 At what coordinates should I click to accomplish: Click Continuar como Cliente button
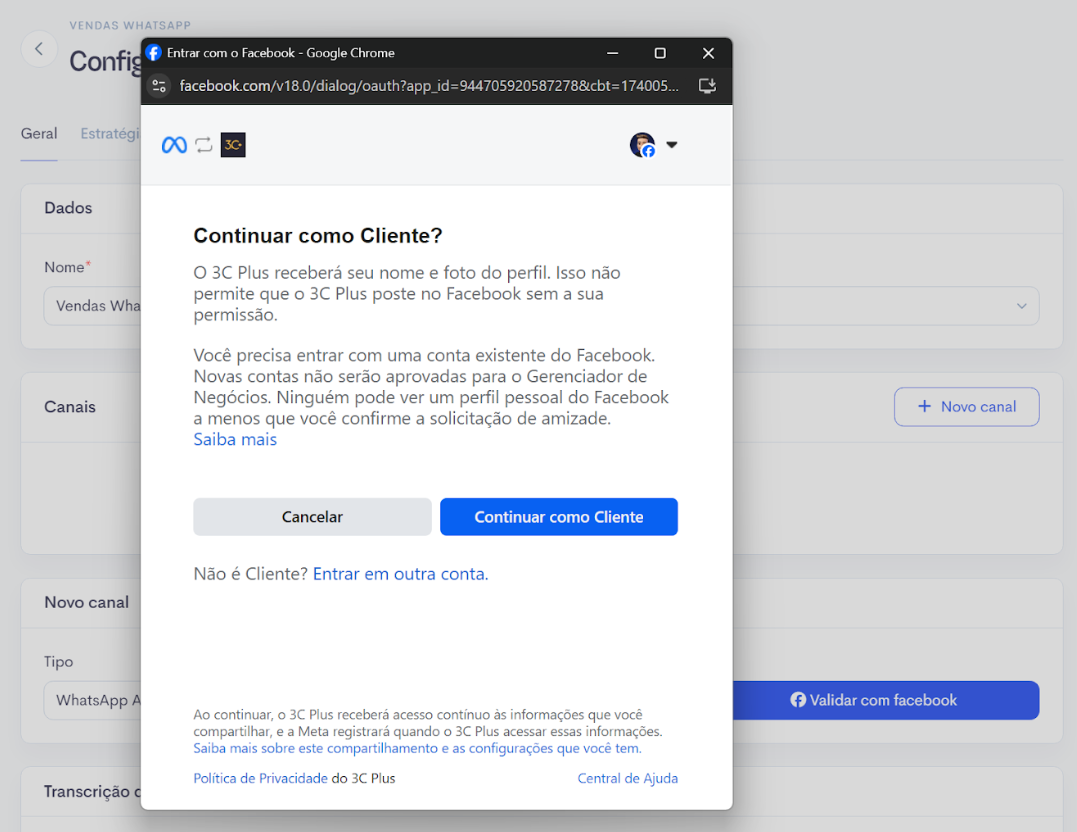[x=558, y=517]
